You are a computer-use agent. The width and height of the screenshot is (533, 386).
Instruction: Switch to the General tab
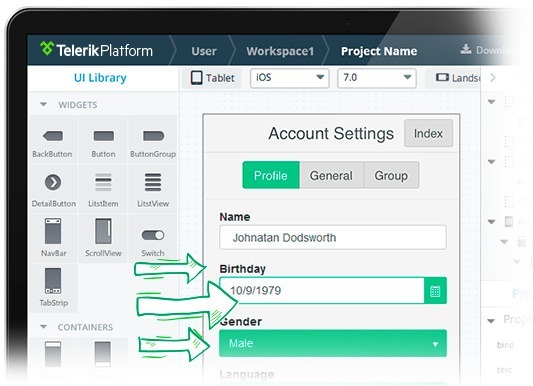click(331, 175)
